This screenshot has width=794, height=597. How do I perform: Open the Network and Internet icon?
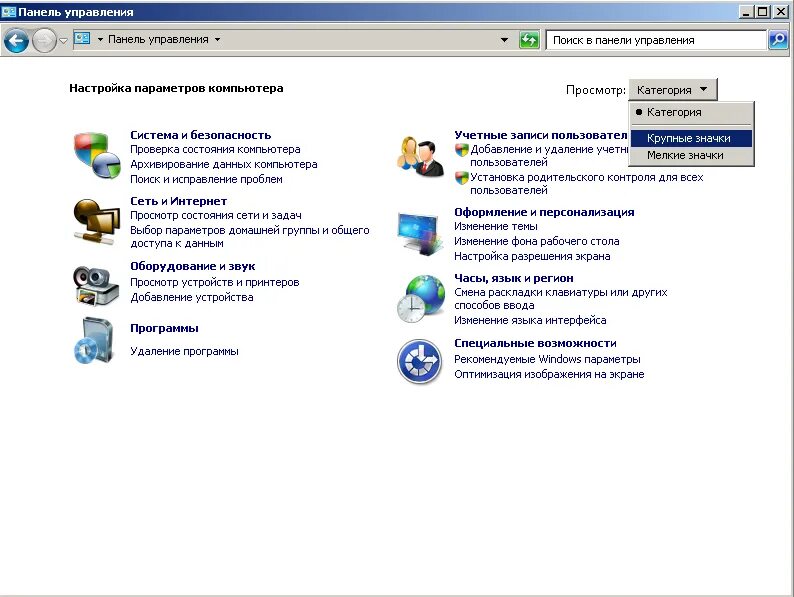(96, 222)
